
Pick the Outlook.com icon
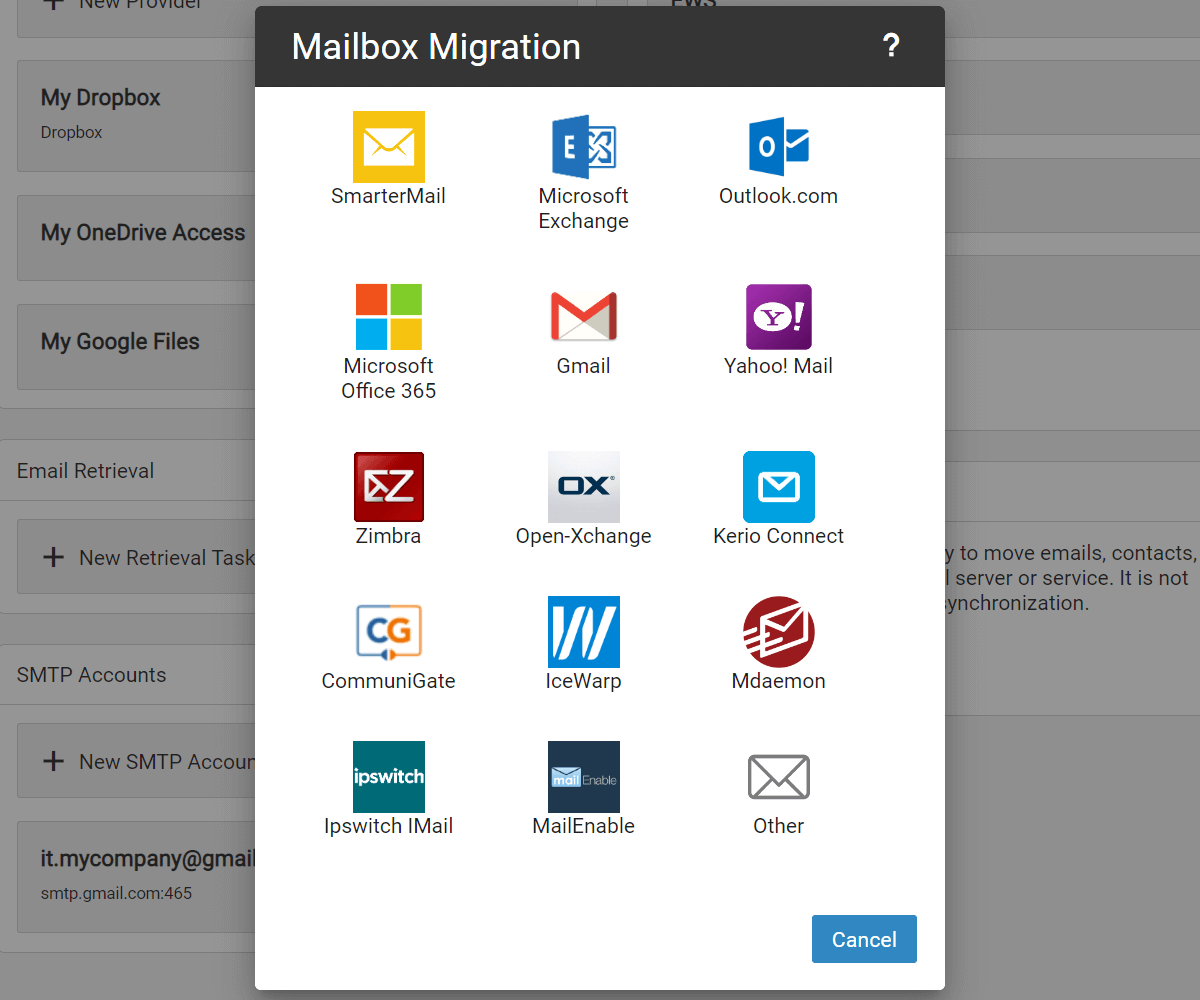tap(779, 147)
